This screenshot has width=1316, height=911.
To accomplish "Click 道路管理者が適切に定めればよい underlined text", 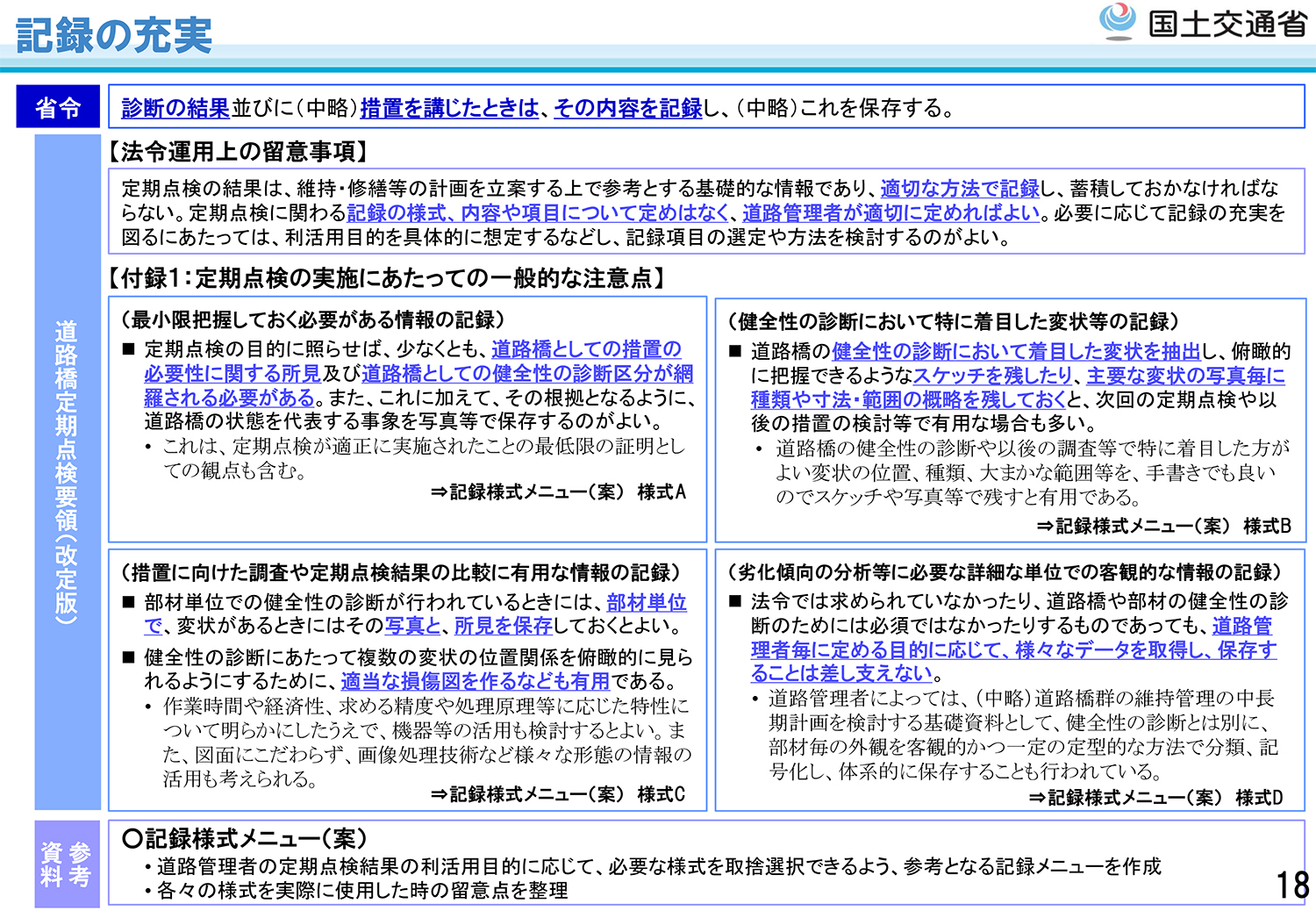I will 891,212.
